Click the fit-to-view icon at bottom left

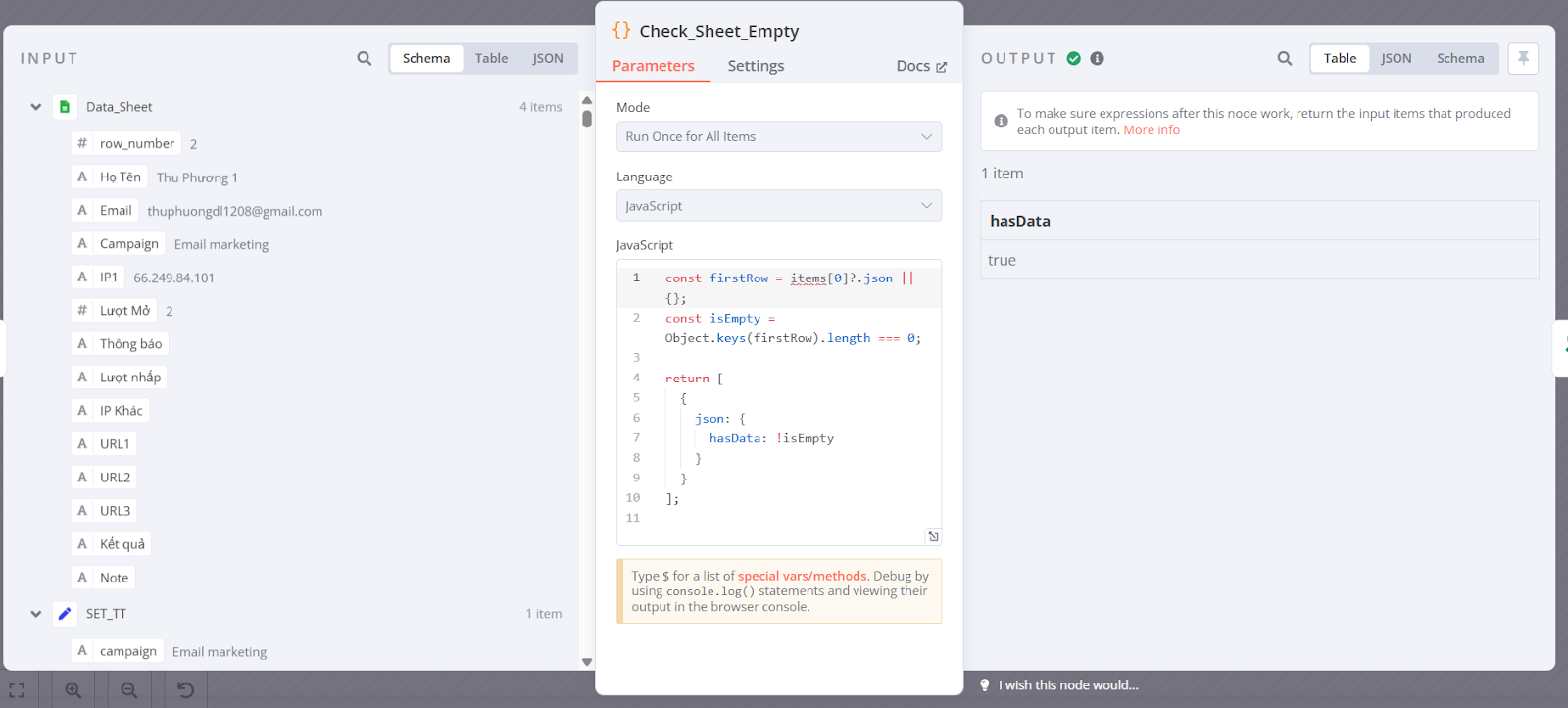point(18,690)
